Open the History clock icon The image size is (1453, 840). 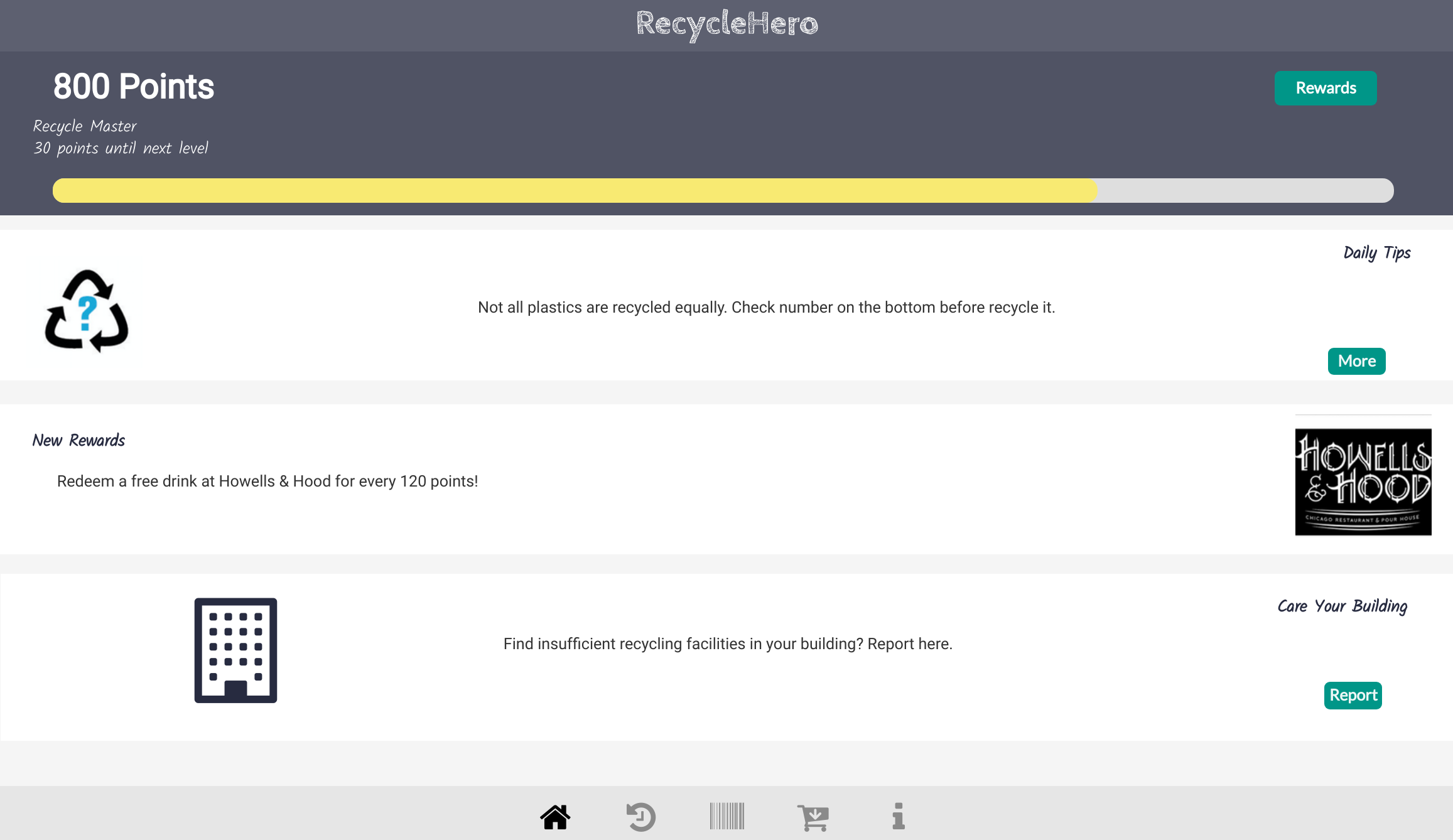point(641,817)
